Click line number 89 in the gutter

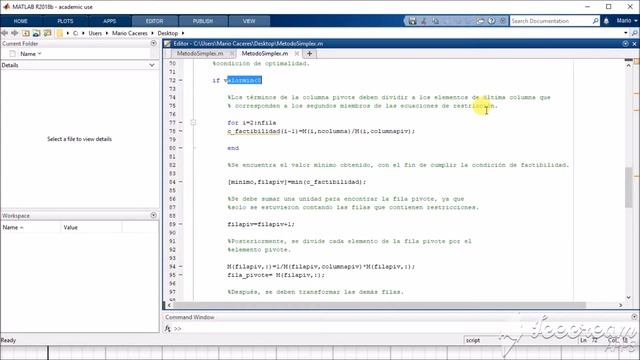pos(172,224)
